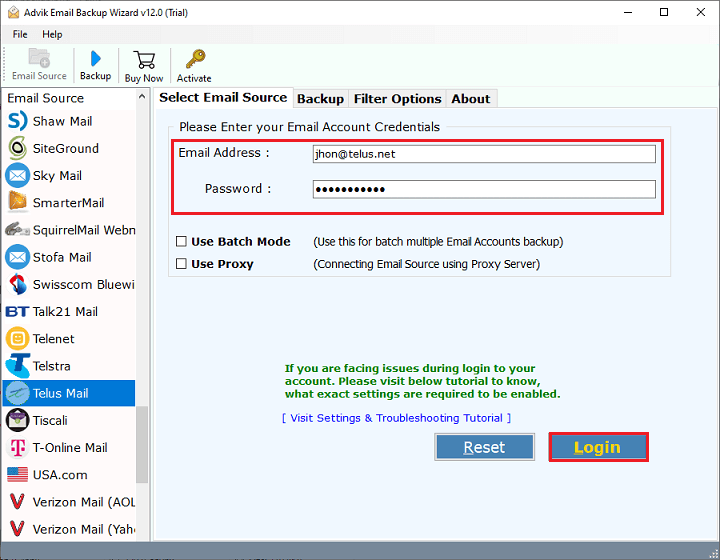The height and width of the screenshot is (560, 720).
Task: Select Talk21 Mail text in list
Action: pos(65,312)
